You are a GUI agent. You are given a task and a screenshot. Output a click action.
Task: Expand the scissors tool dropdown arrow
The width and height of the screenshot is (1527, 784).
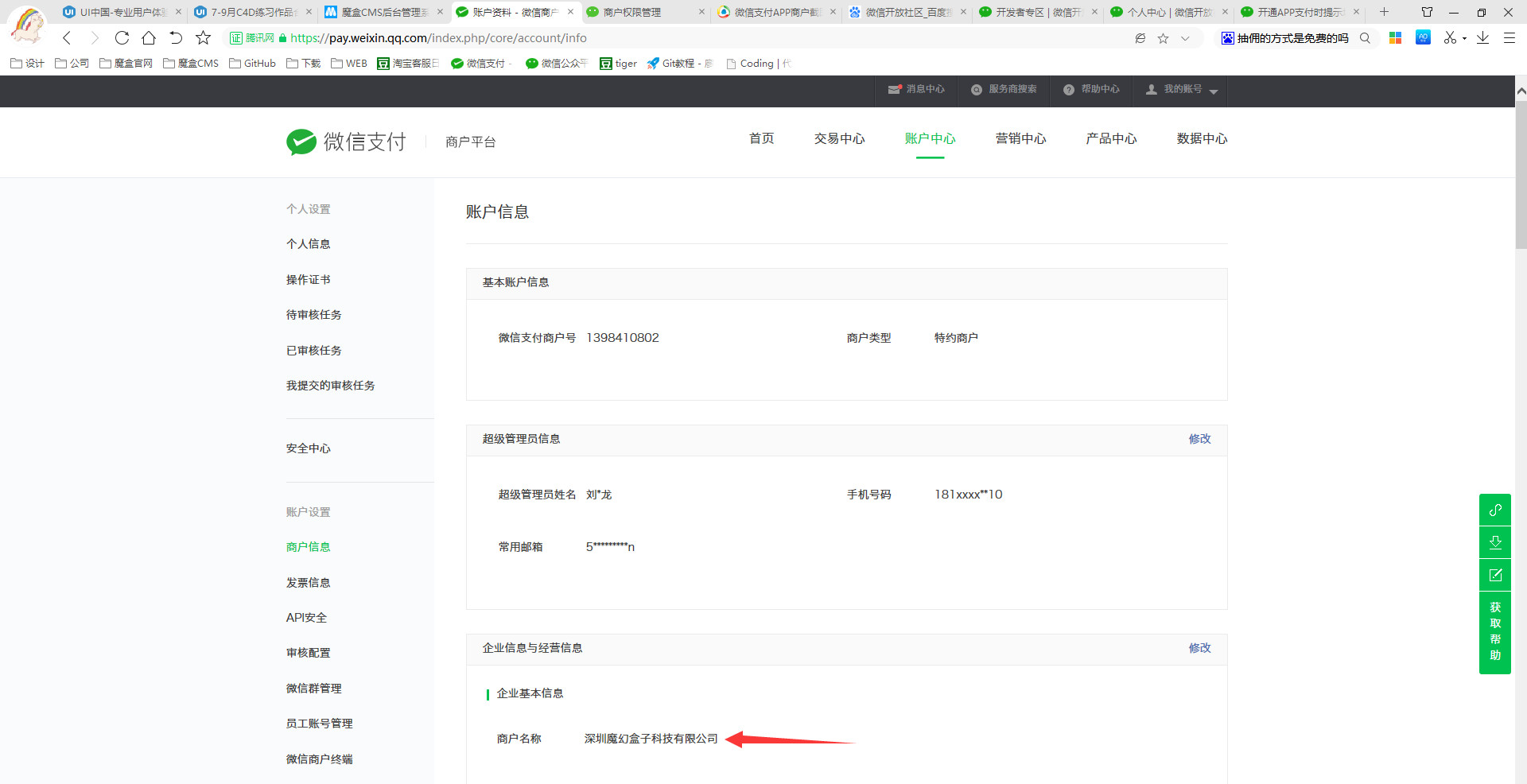click(1464, 38)
